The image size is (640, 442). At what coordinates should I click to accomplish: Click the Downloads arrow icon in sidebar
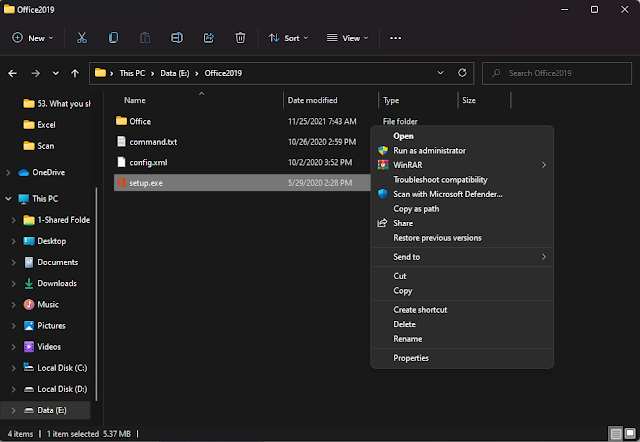point(29,284)
